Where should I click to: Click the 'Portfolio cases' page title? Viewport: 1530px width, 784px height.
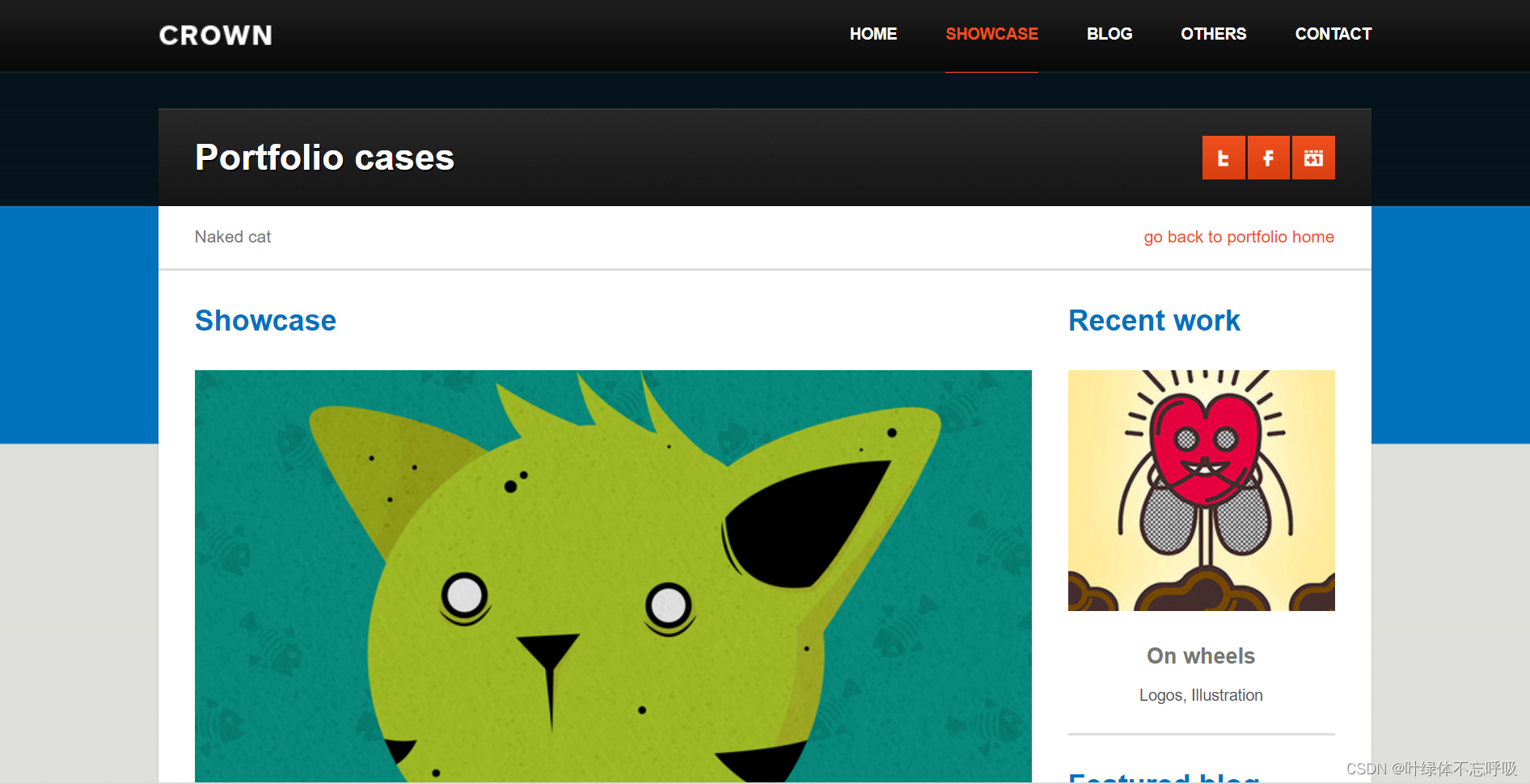coord(324,158)
